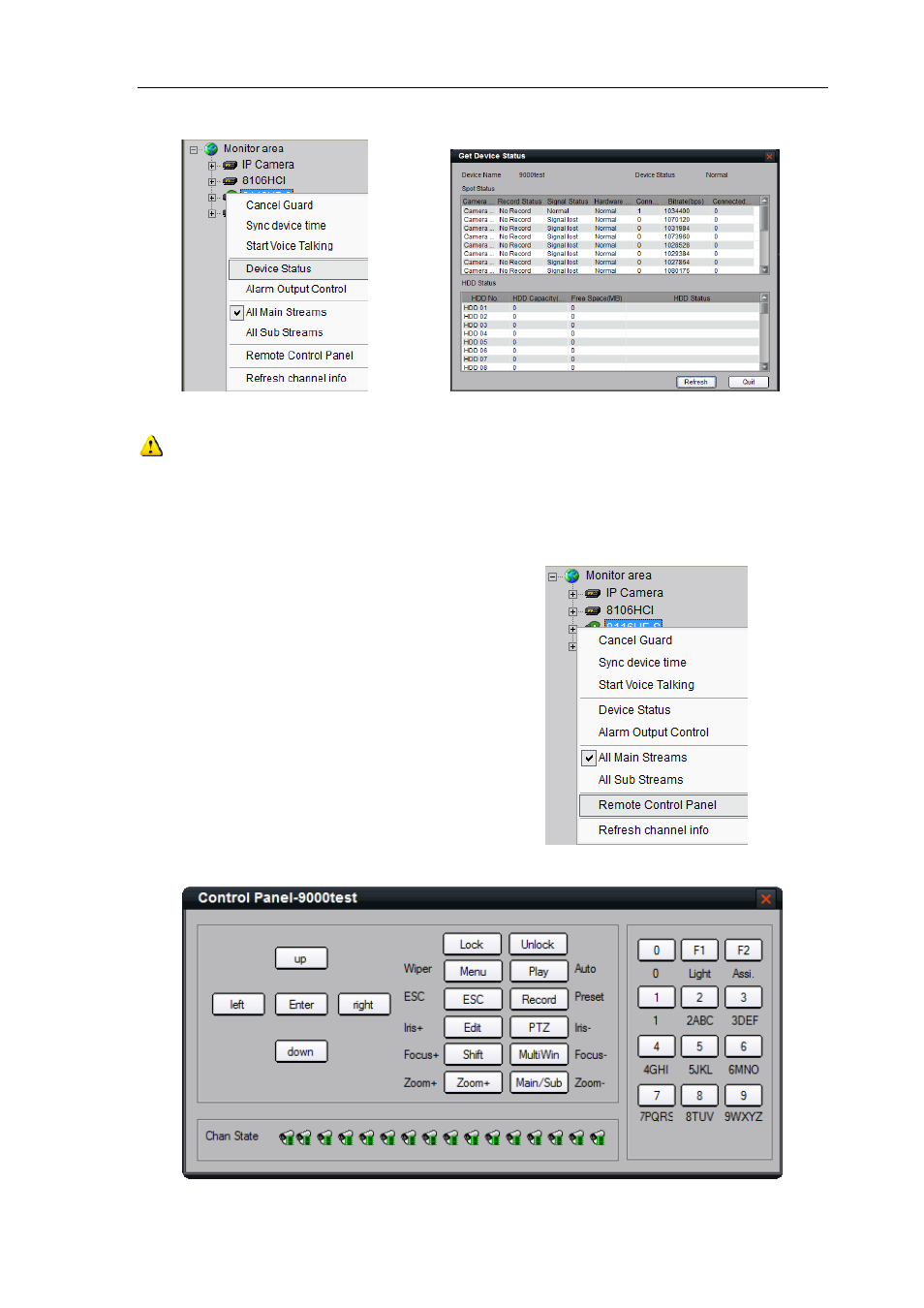Choose highlighted Remote Control Panel menu entry
The image size is (924, 1308).
(663, 805)
